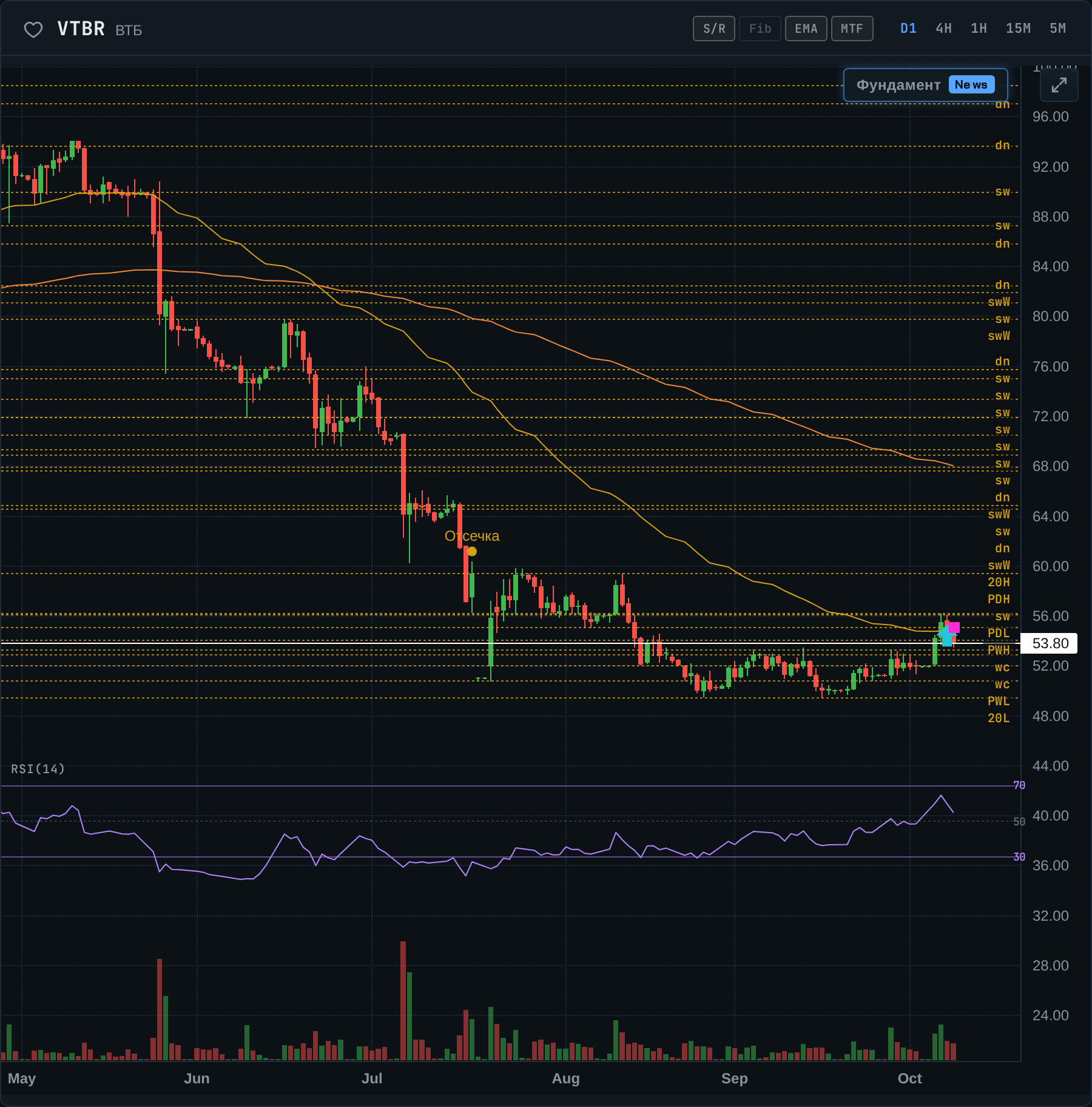Open the Фундамент News panel

[x=926, y=85]
